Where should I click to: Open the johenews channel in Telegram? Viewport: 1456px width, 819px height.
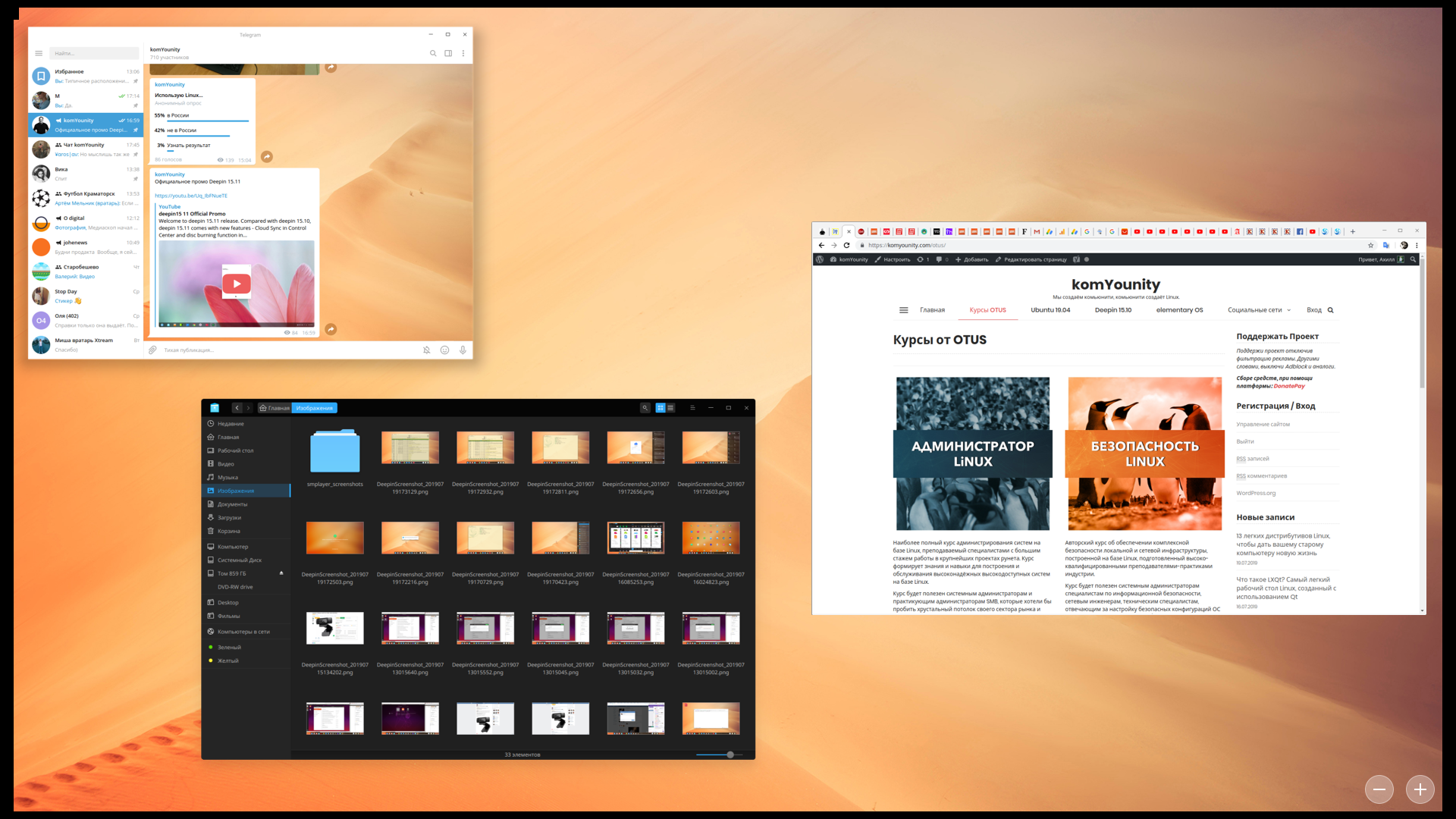point(86,247)
